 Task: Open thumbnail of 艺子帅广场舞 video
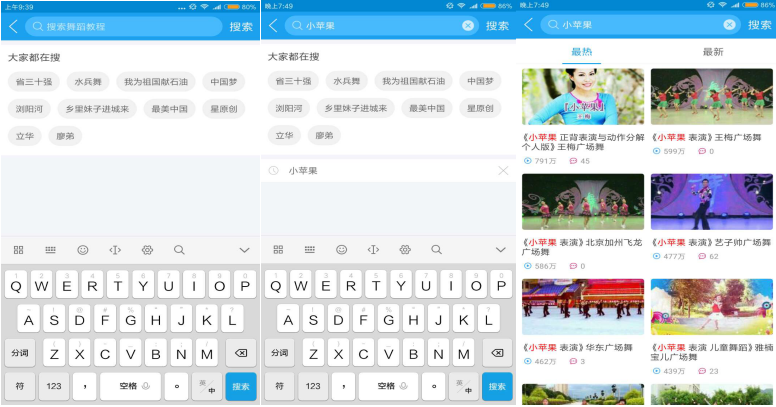(x=712, y=202)
